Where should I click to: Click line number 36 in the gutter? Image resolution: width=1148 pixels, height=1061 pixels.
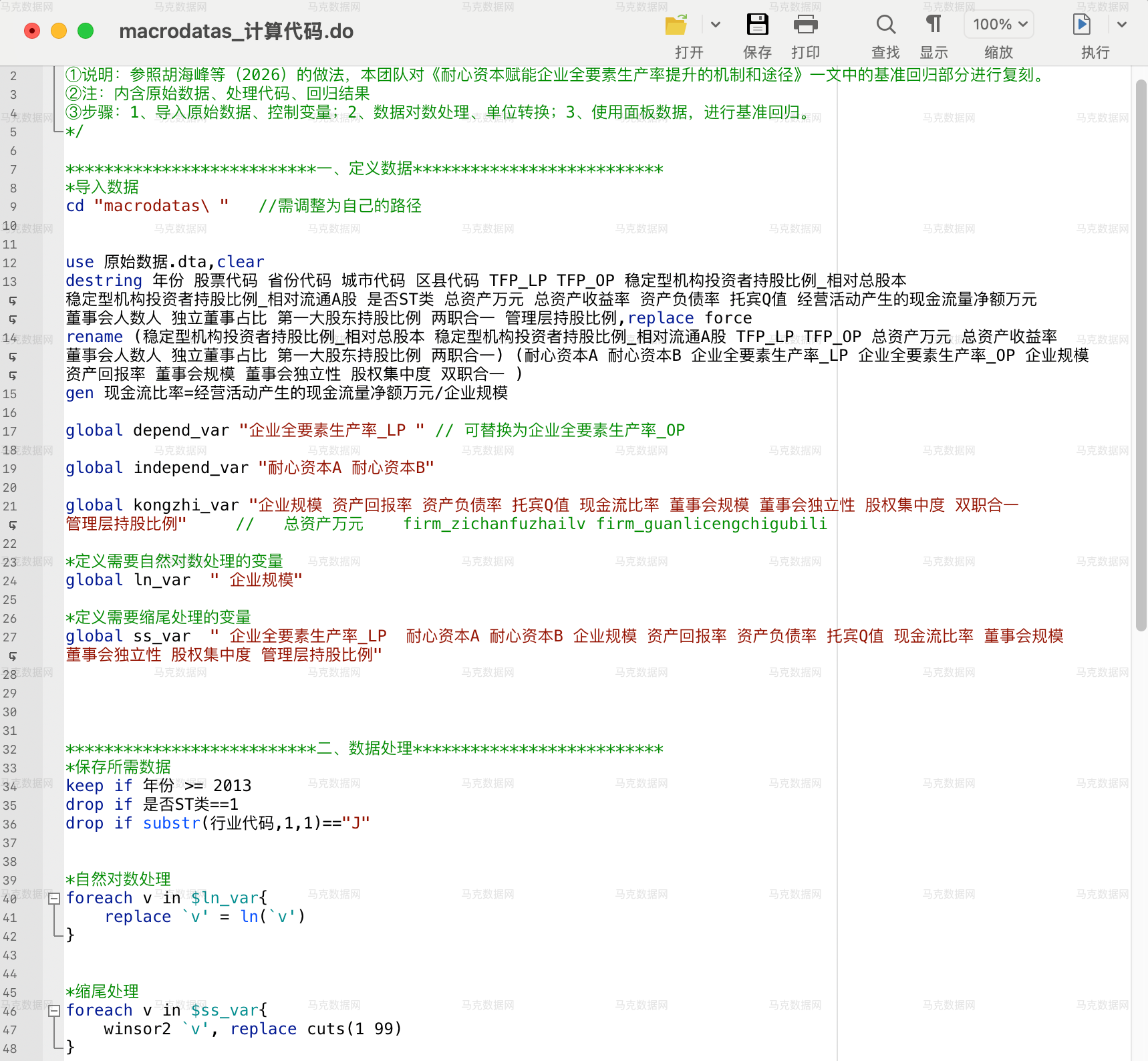(9, 824)
